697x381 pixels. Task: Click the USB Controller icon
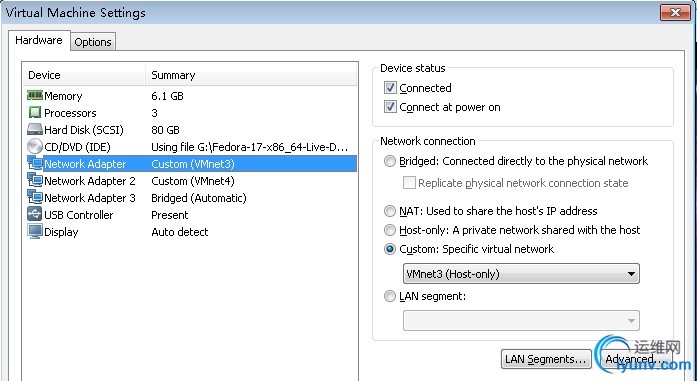coord(35,214)
